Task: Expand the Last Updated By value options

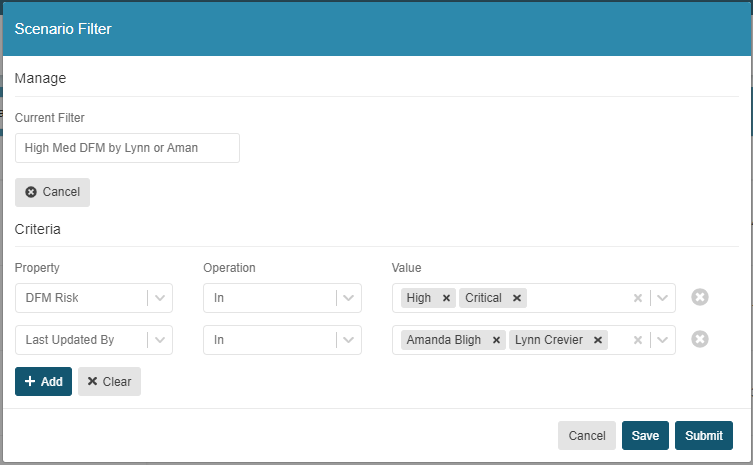Action: (x=663, y=340)
